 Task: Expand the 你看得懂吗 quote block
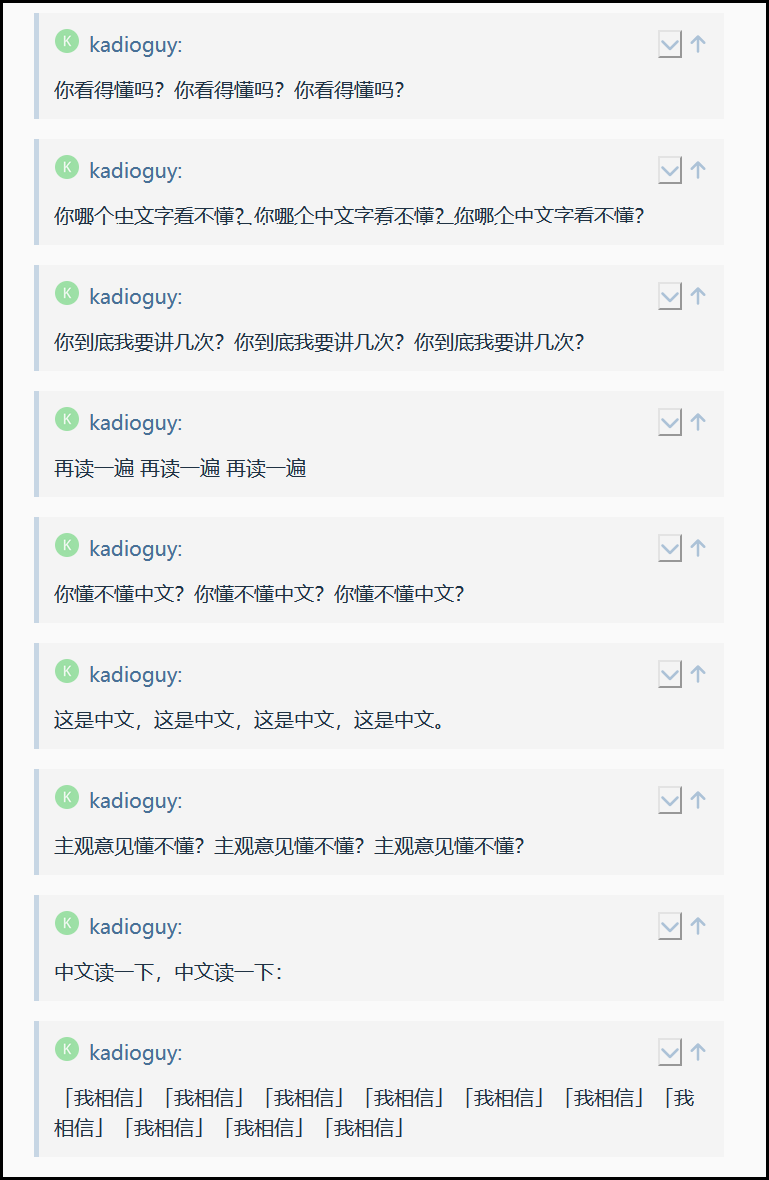click(670, 45)
